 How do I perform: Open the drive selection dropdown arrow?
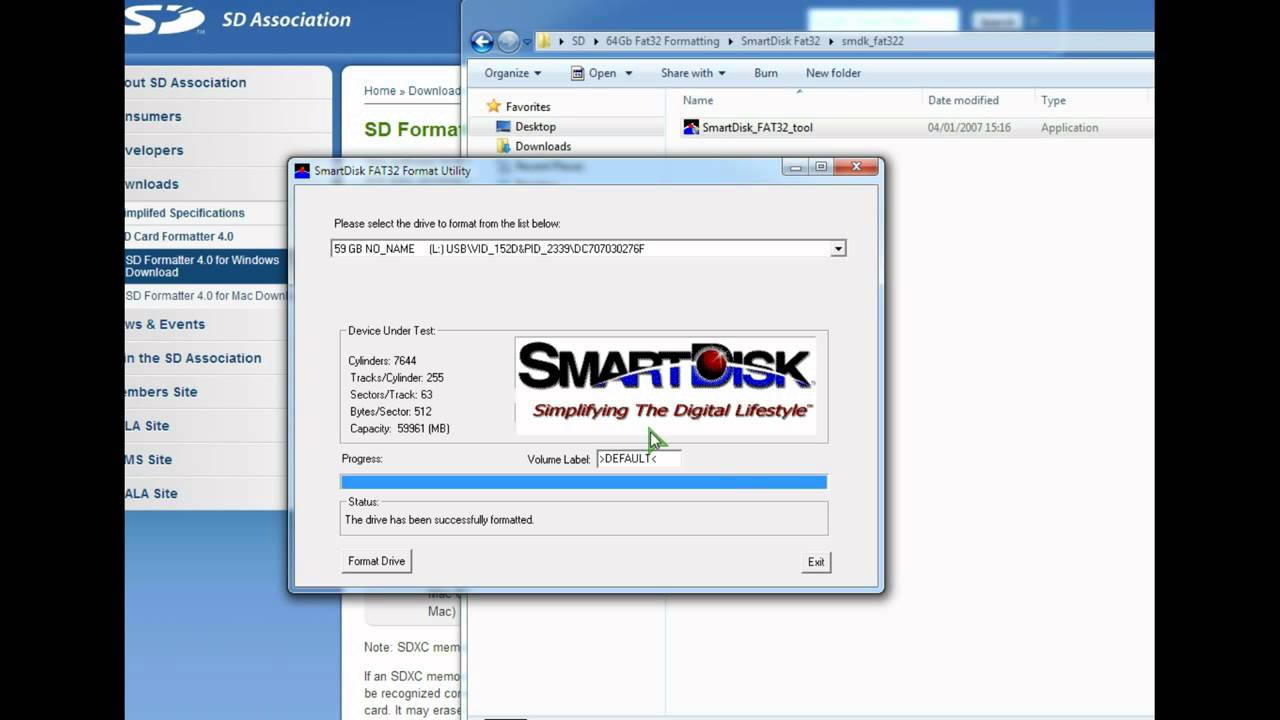[838, 248]
